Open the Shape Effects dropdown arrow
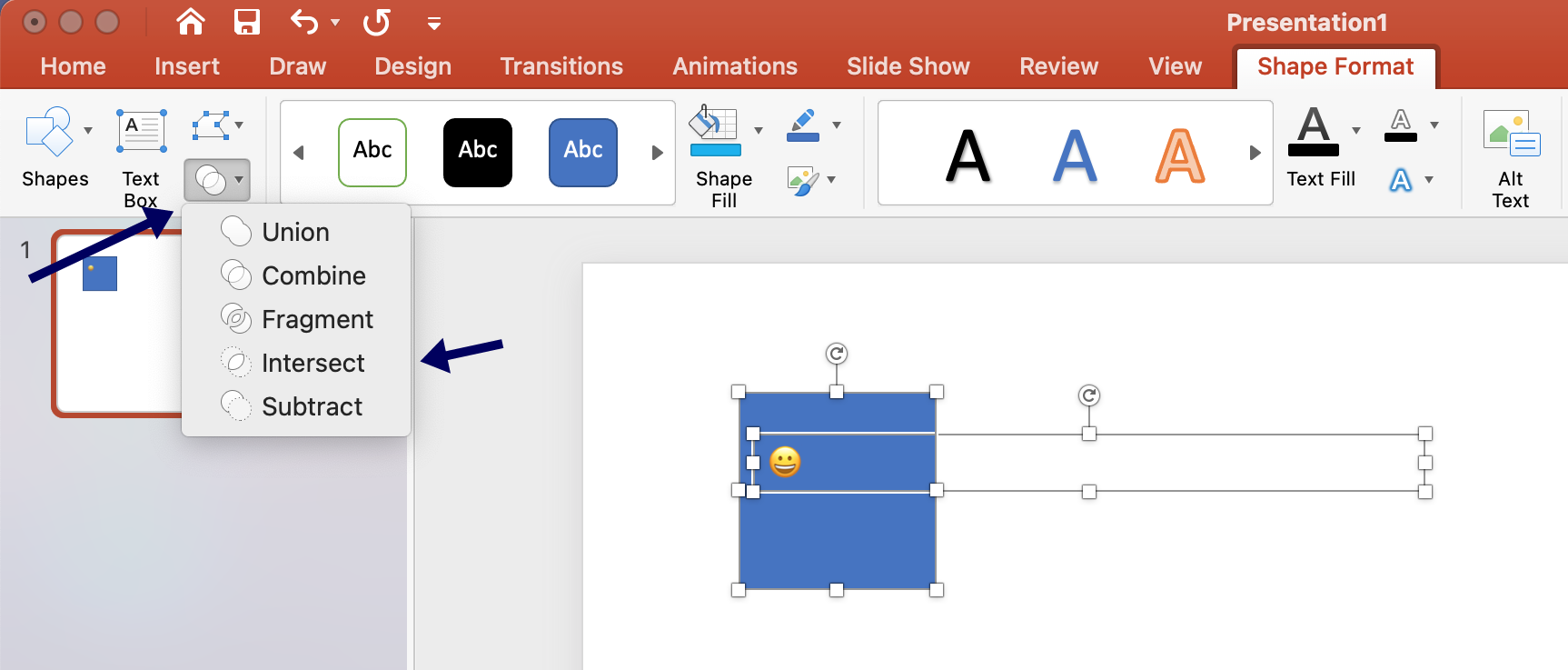This screenshot has height=670, width=1568. 831,180
